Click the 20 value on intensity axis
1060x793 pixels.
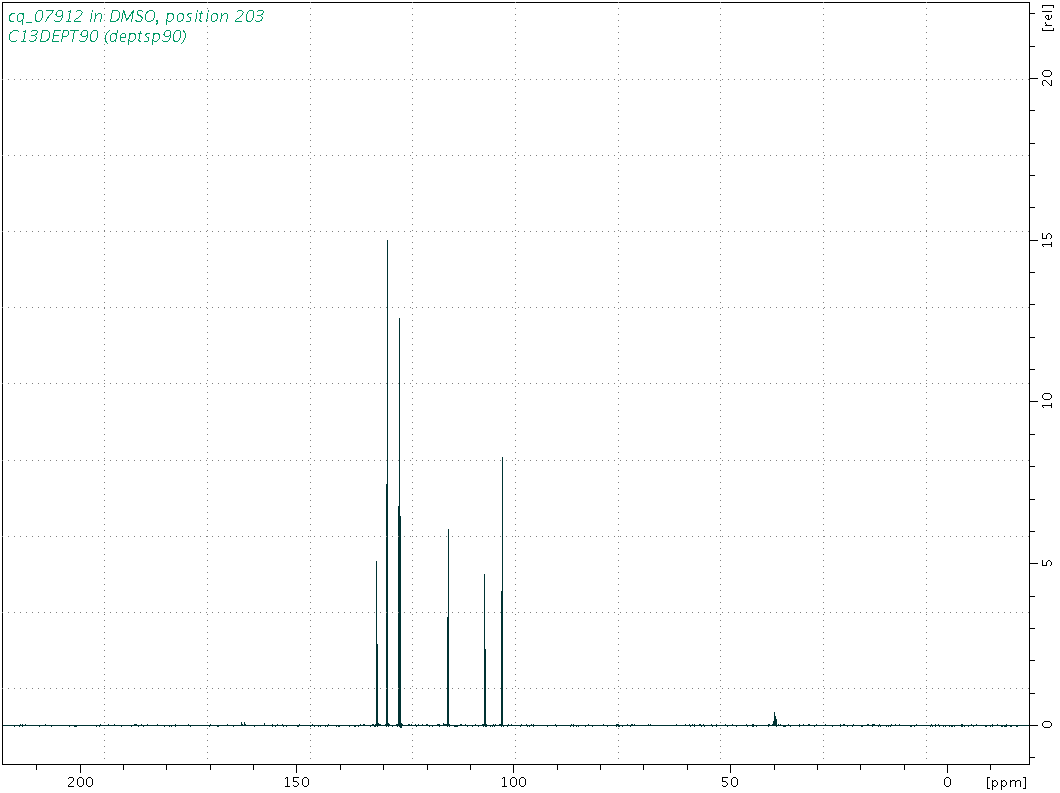1047,78
